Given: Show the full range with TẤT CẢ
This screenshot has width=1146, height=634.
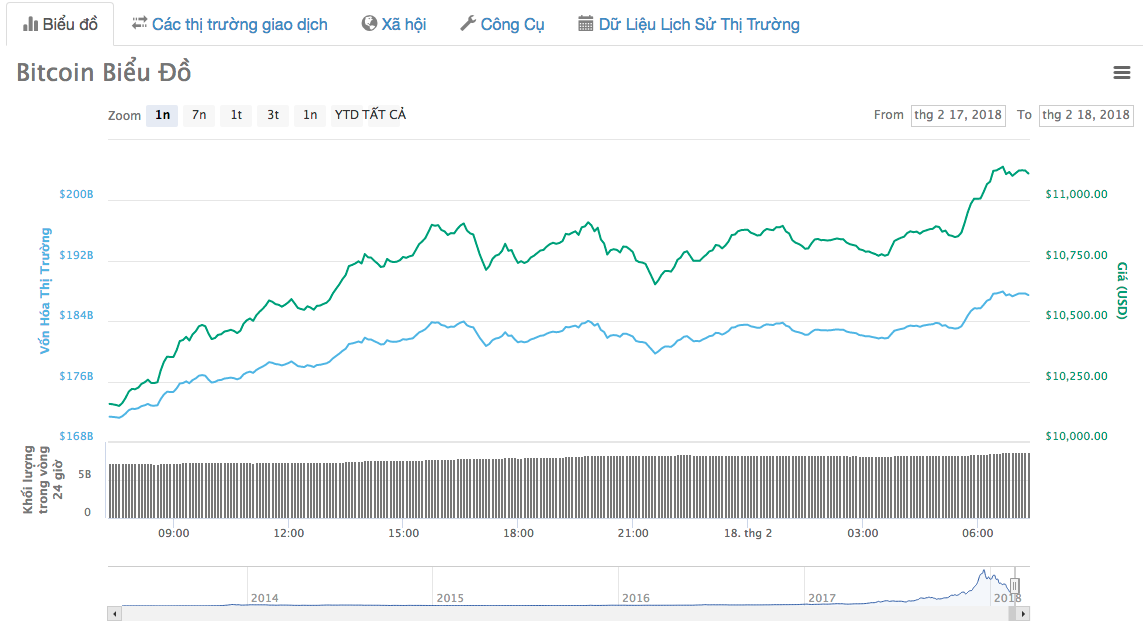Looking at the screenshot, I should tap(384, 115).
